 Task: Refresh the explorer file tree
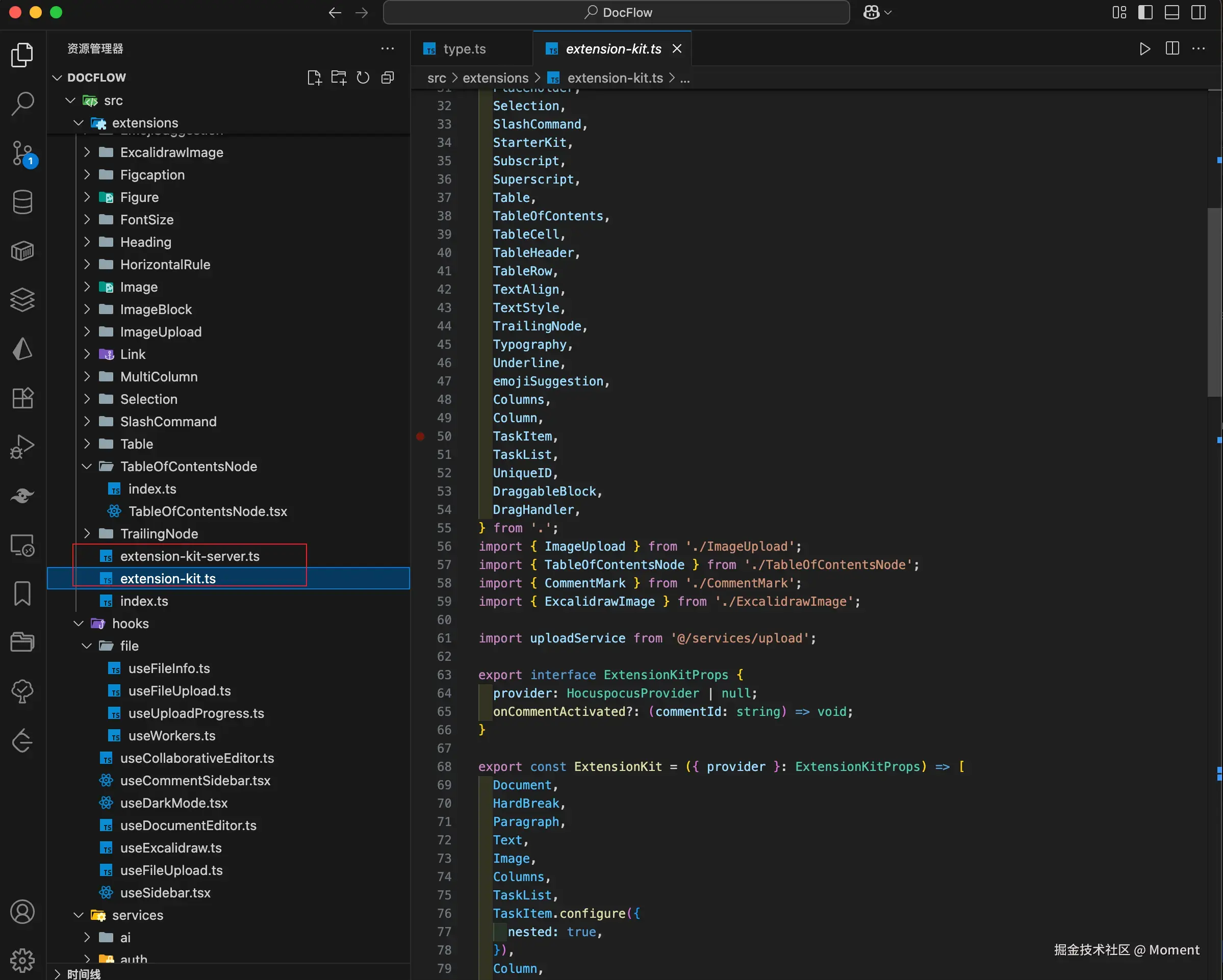363,78
